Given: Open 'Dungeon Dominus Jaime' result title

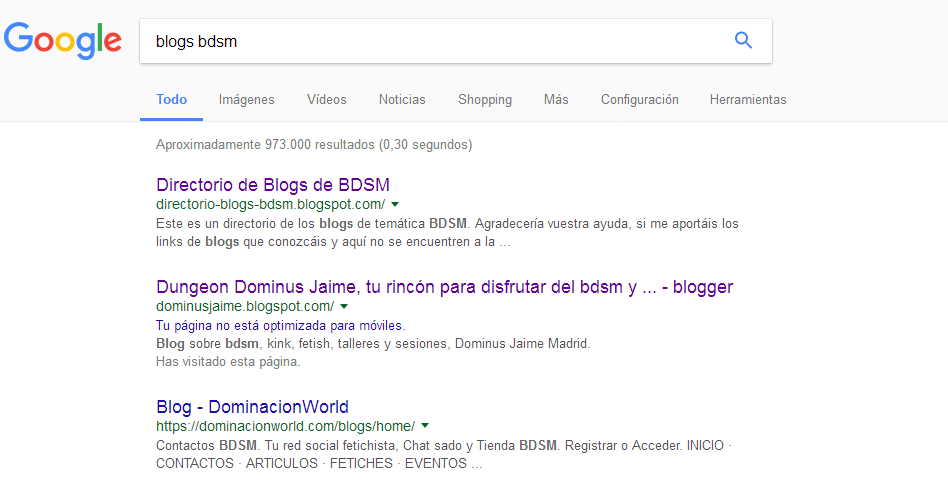Looking at the screenshot, I should click(444, 287).
